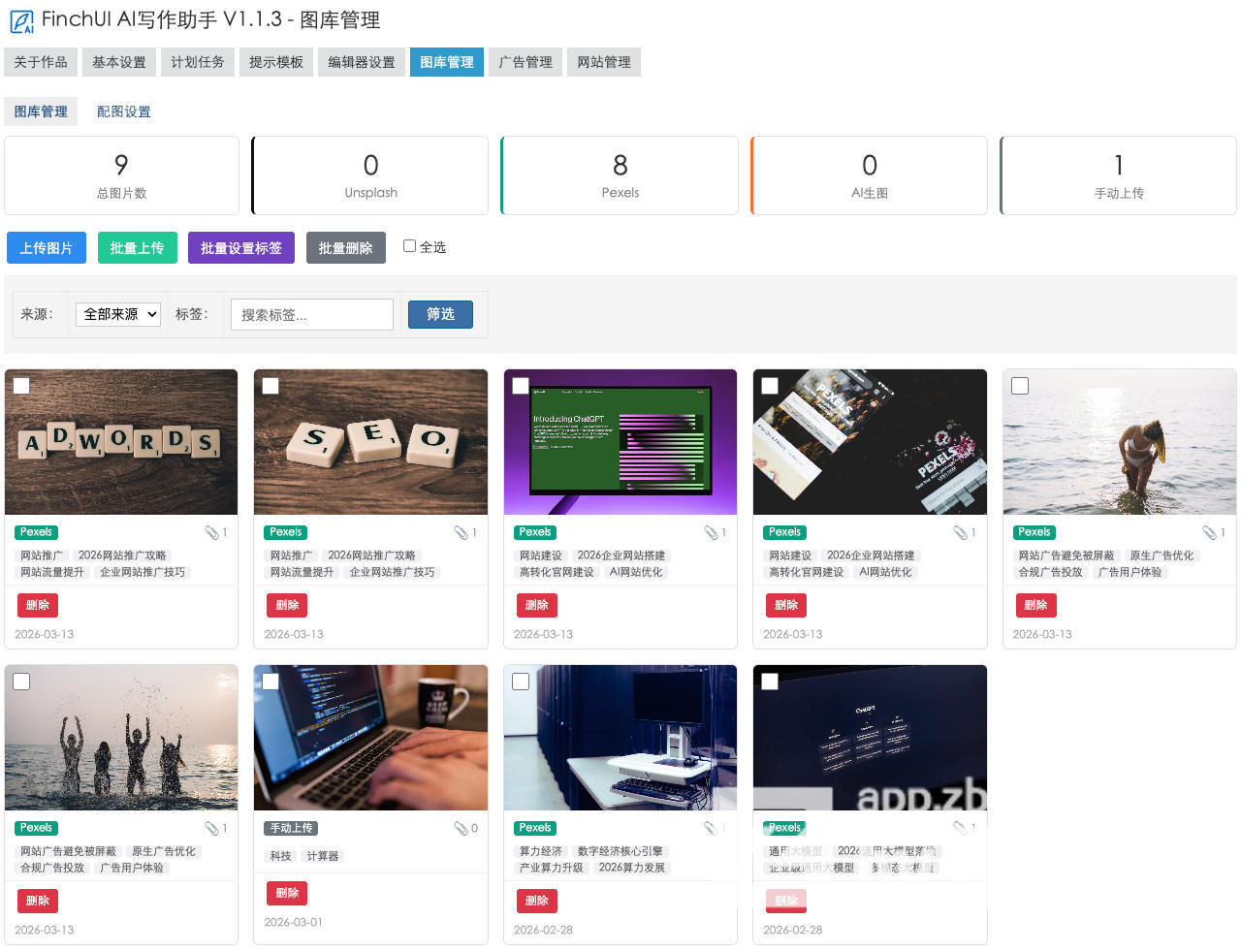
Task: Click the FinchUI logo icon
Action: (x=20, y=20)
